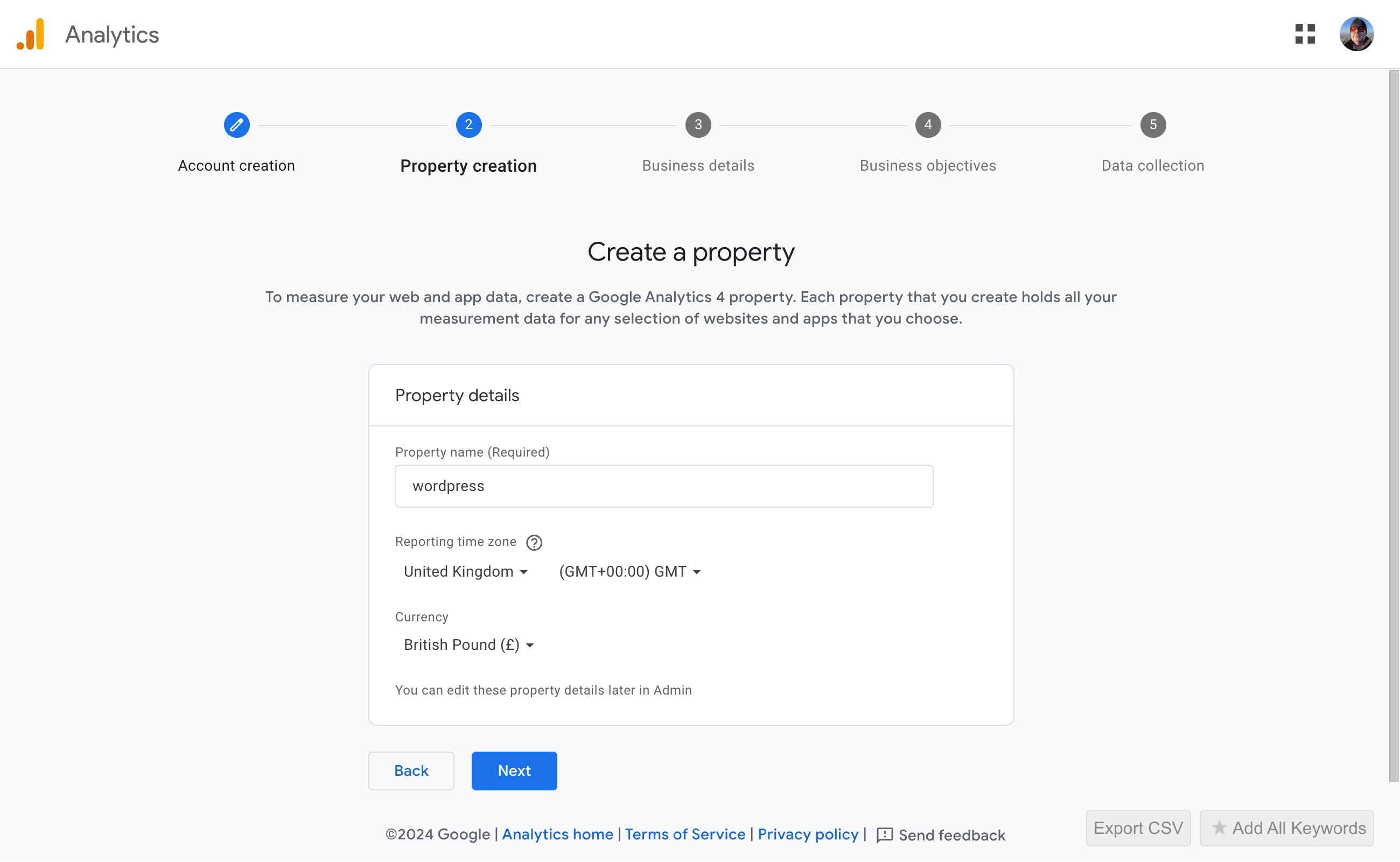Open the Terms of Service link
Screen dimensions: 1400x862
(684, 835)
